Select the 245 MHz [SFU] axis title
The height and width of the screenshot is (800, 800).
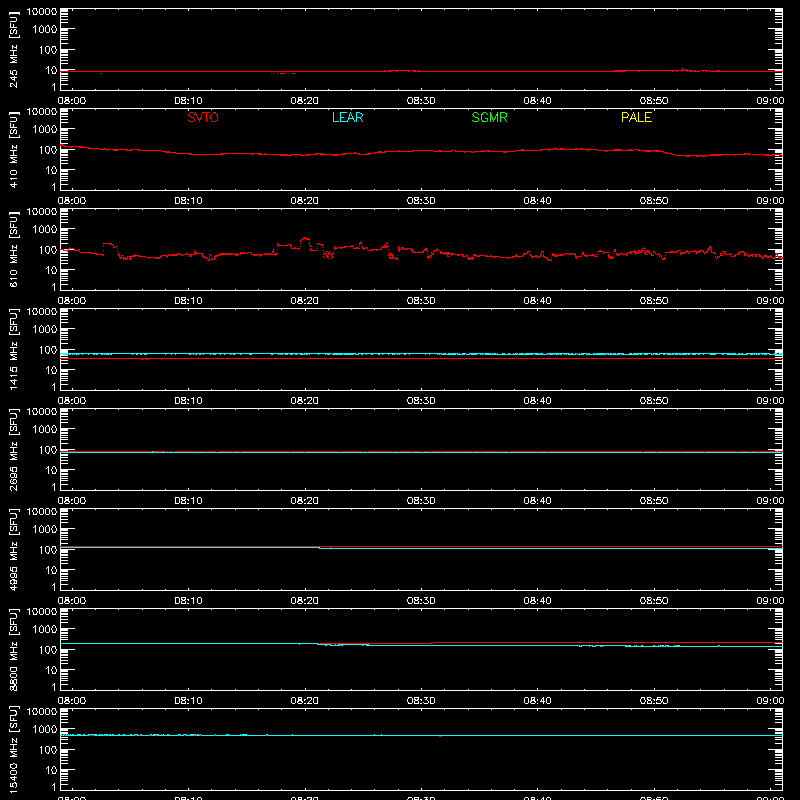point(13,50)
